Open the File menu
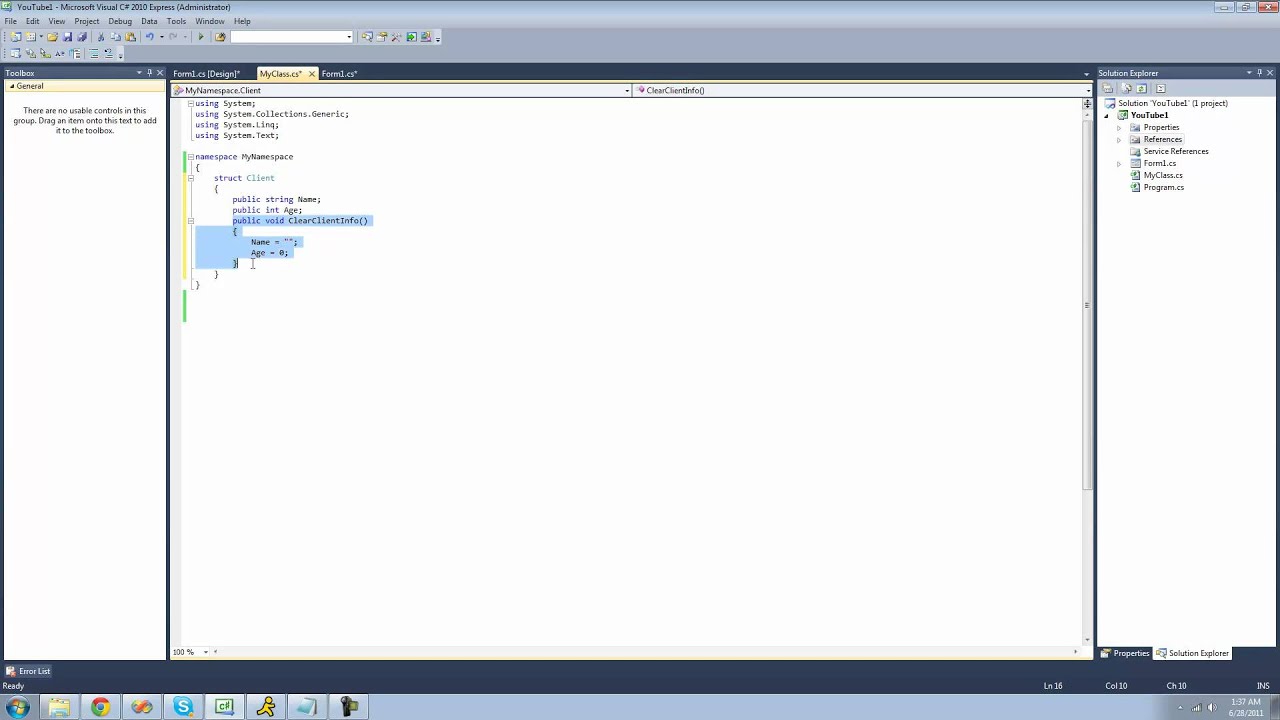 click(10, 21)
